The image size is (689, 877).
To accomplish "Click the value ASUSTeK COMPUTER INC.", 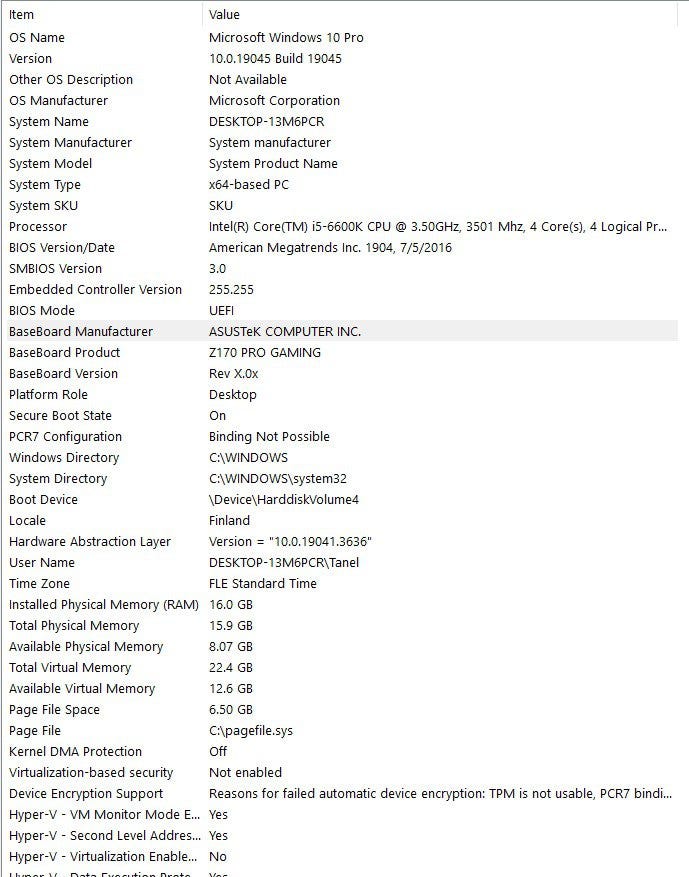I will (x=285, y=331).
